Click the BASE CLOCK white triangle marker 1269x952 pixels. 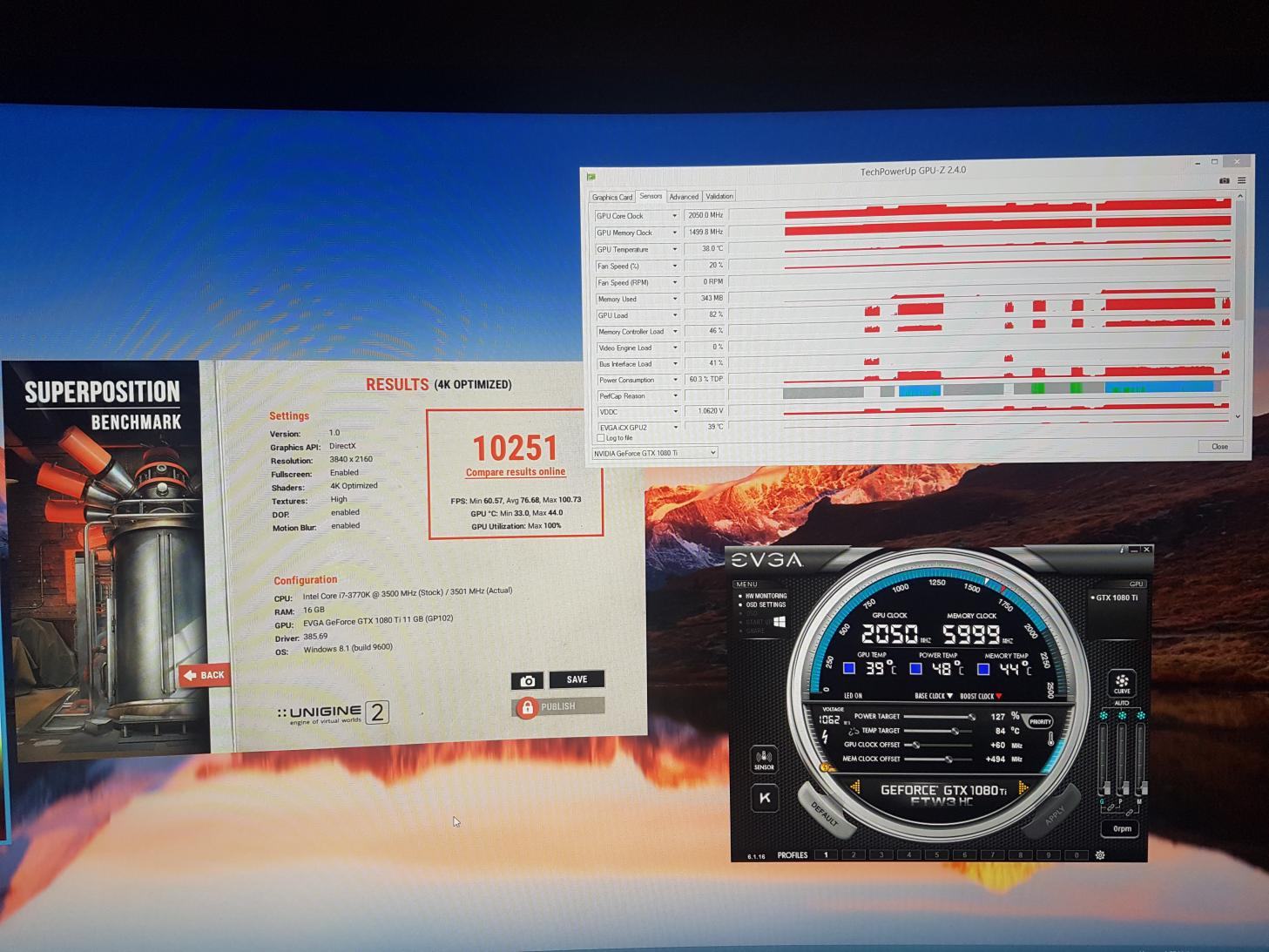point(949,696)
